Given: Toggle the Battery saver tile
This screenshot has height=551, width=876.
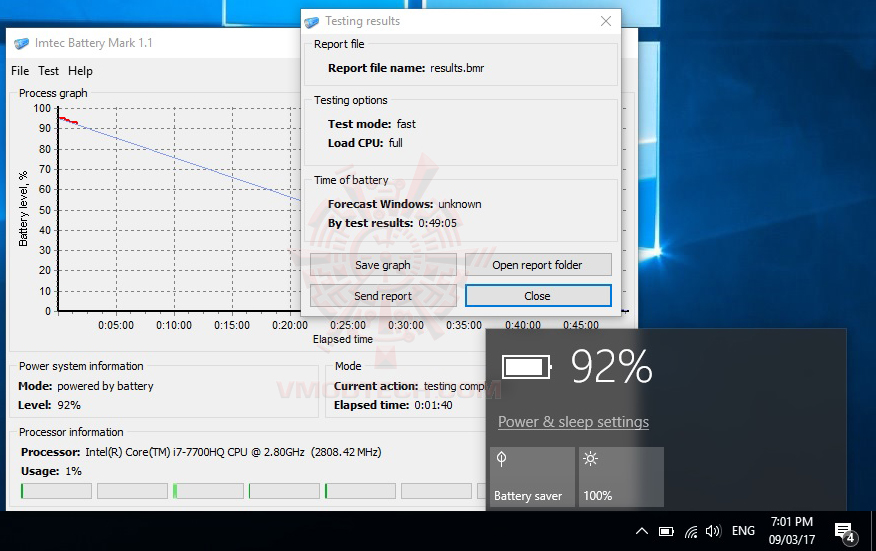Looking at the screenshot, I should click(x=532, y=477).
